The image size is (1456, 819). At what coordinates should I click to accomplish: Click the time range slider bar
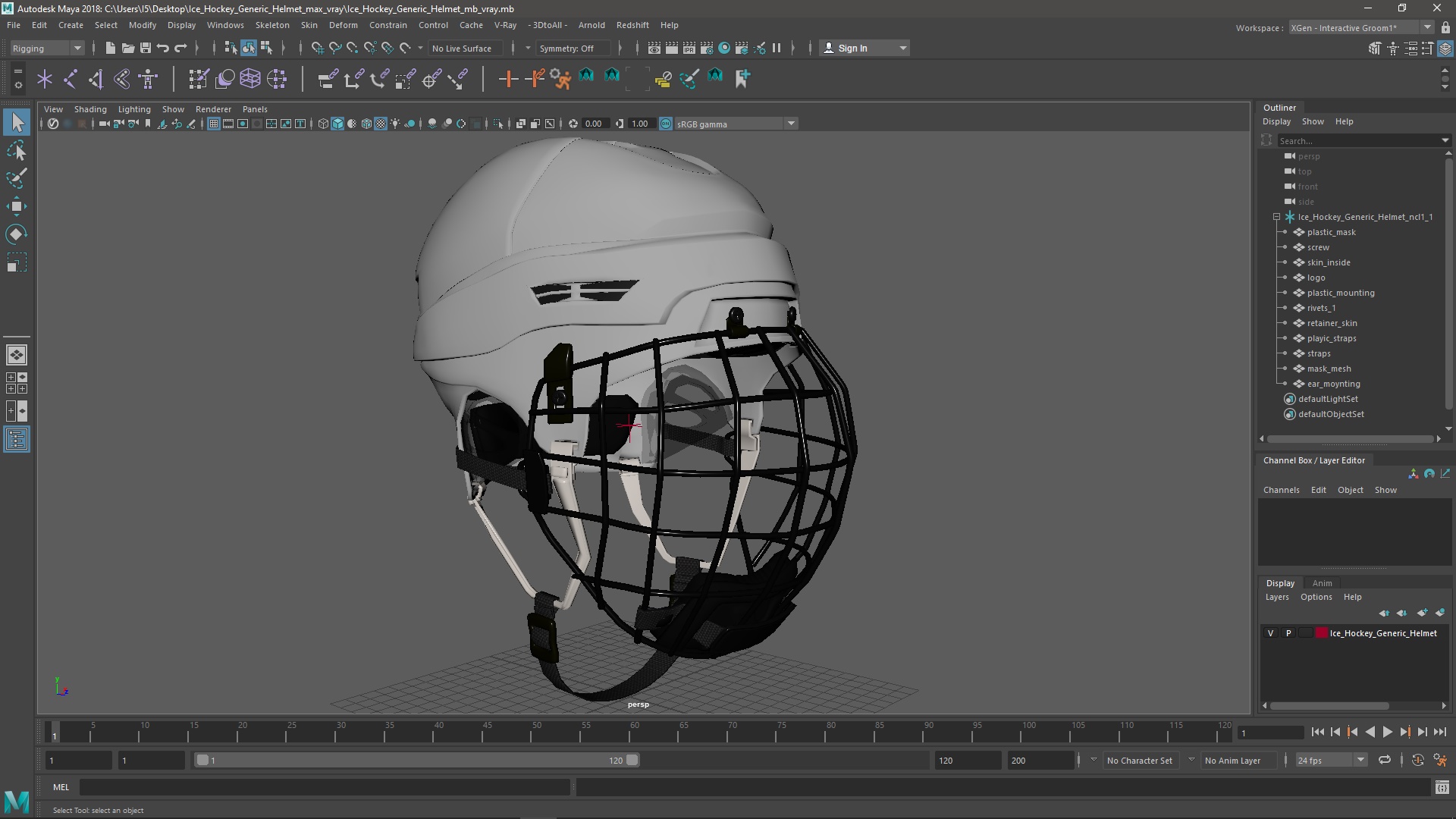(x=417, y=760)
